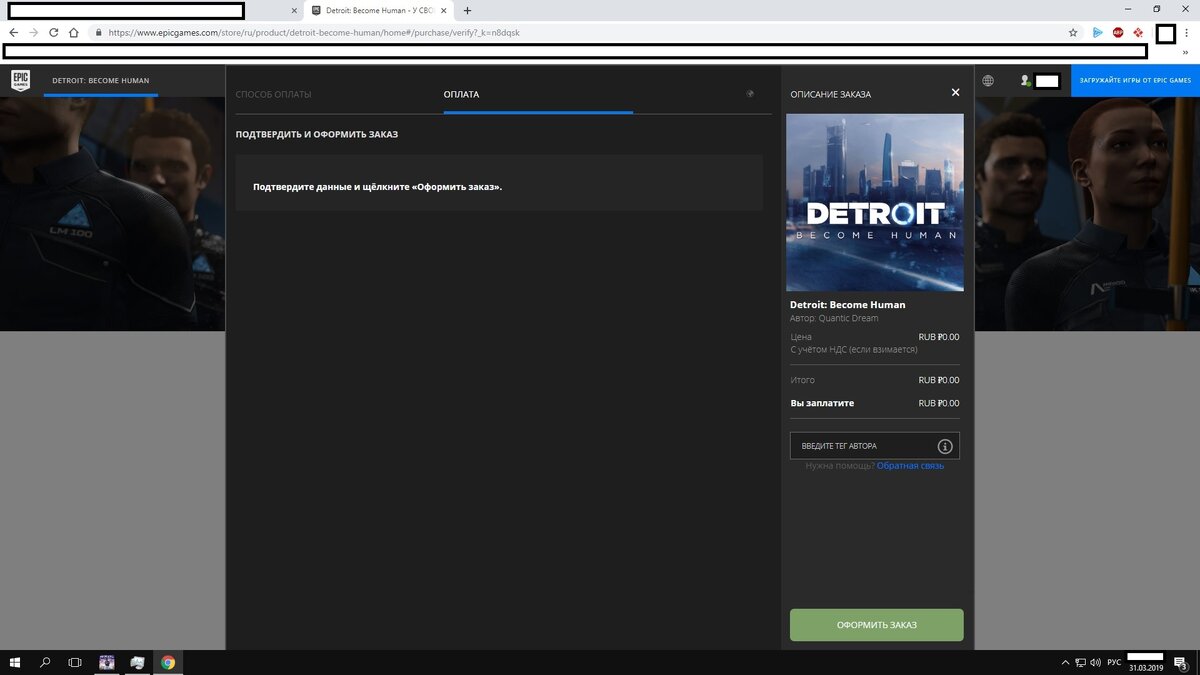The height and width of the screenshot is (675, 1200).
Task: Focus the ВВЕДИТЕ ТЕГ АВТОРА input field
Action: (875, 446)
